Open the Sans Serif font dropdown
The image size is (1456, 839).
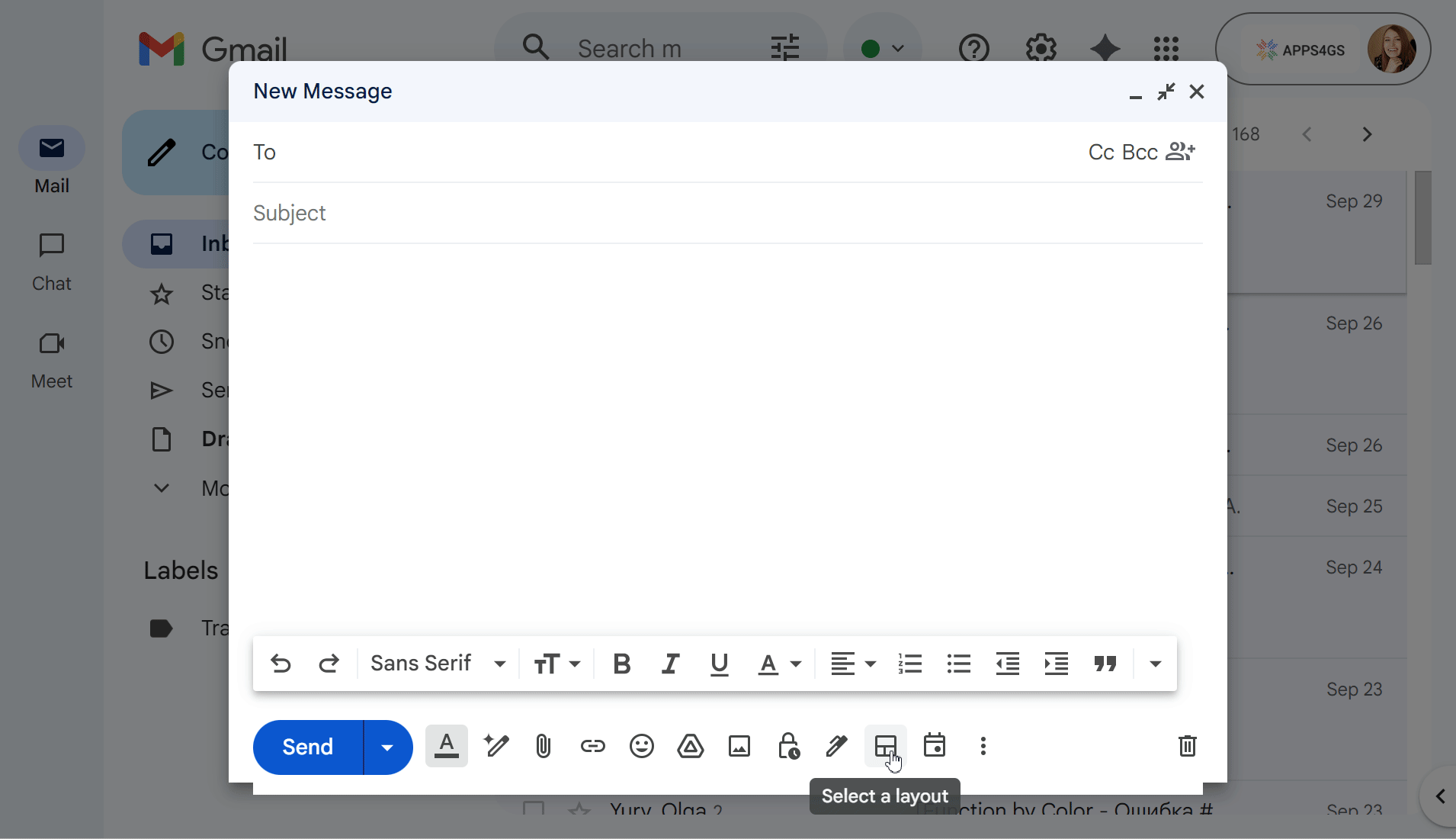[438, 664]
